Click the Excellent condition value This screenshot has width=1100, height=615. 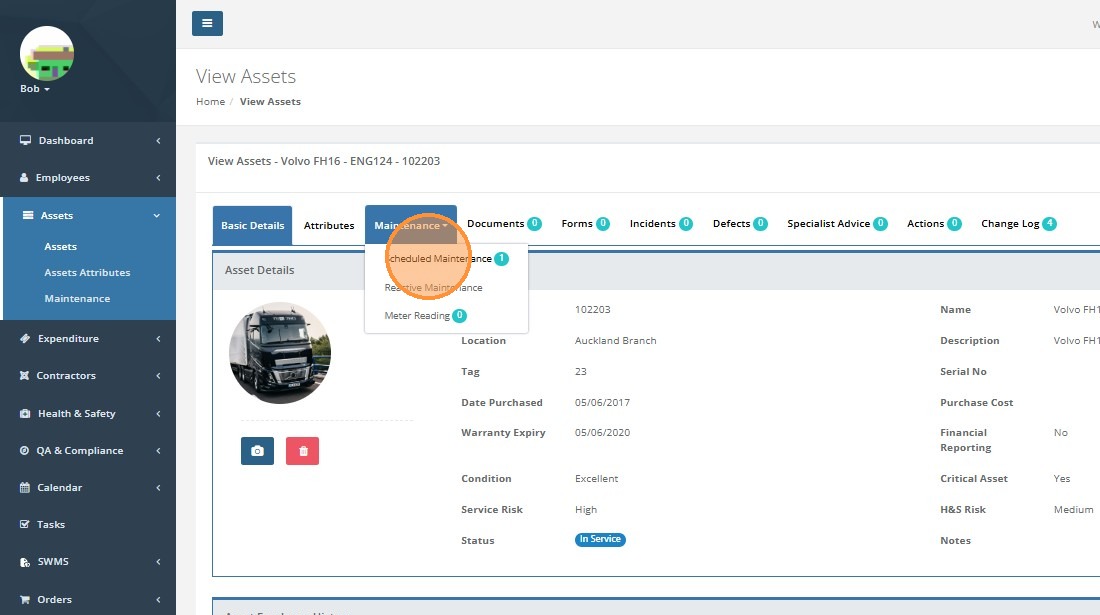coord(596,478)
